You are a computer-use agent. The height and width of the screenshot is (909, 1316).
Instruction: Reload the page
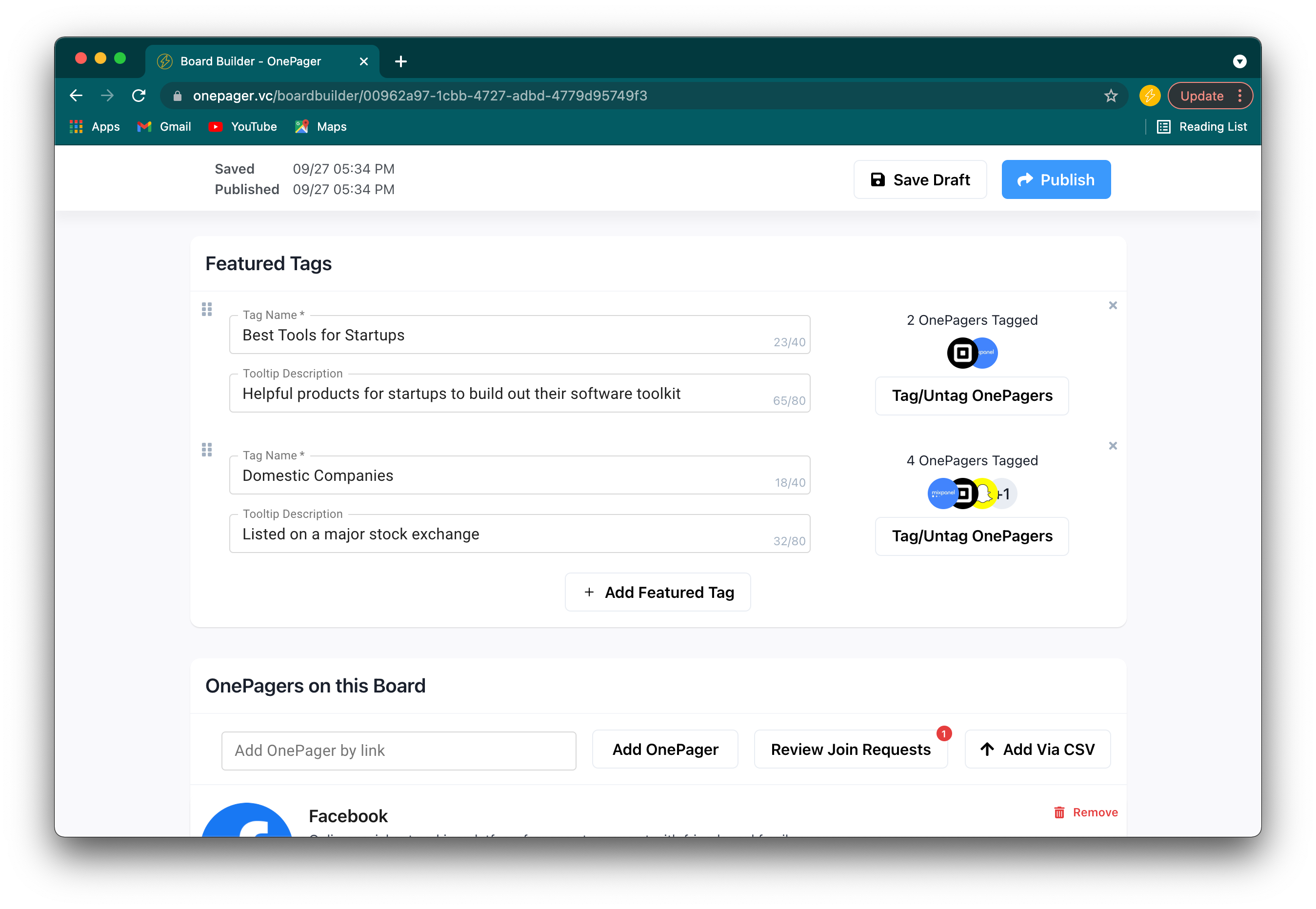coord(139,96)
